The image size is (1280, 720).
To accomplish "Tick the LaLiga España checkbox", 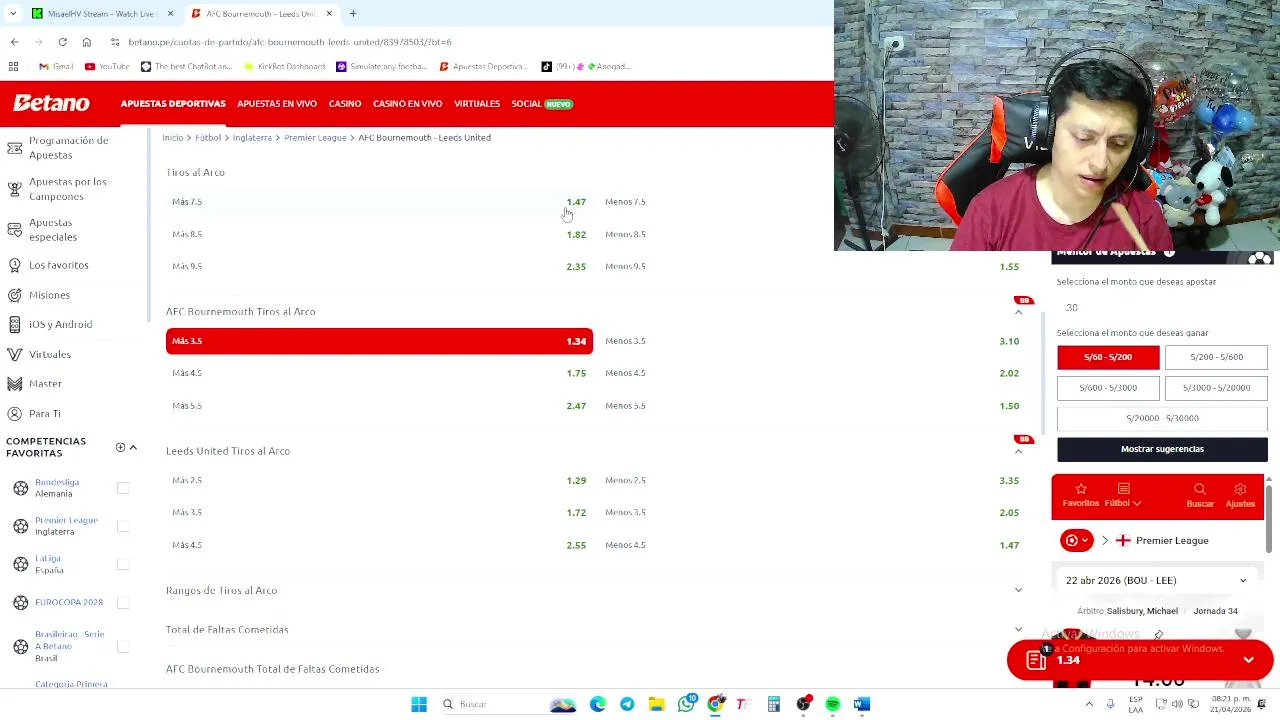I will 123,564.
